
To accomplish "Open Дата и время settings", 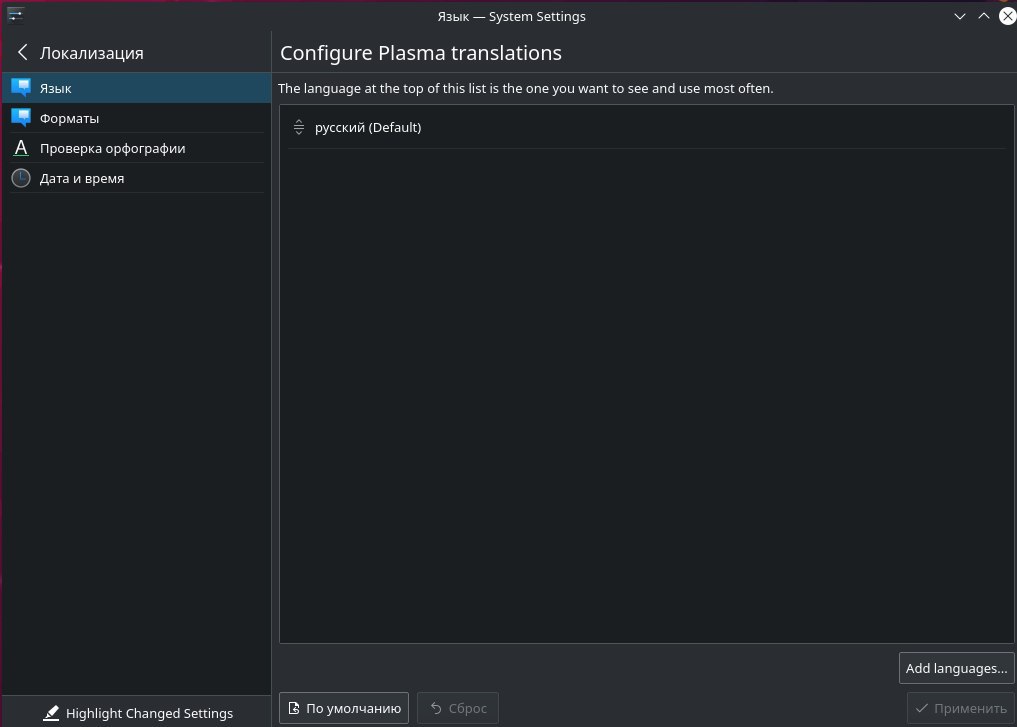I will click(137, 178).
